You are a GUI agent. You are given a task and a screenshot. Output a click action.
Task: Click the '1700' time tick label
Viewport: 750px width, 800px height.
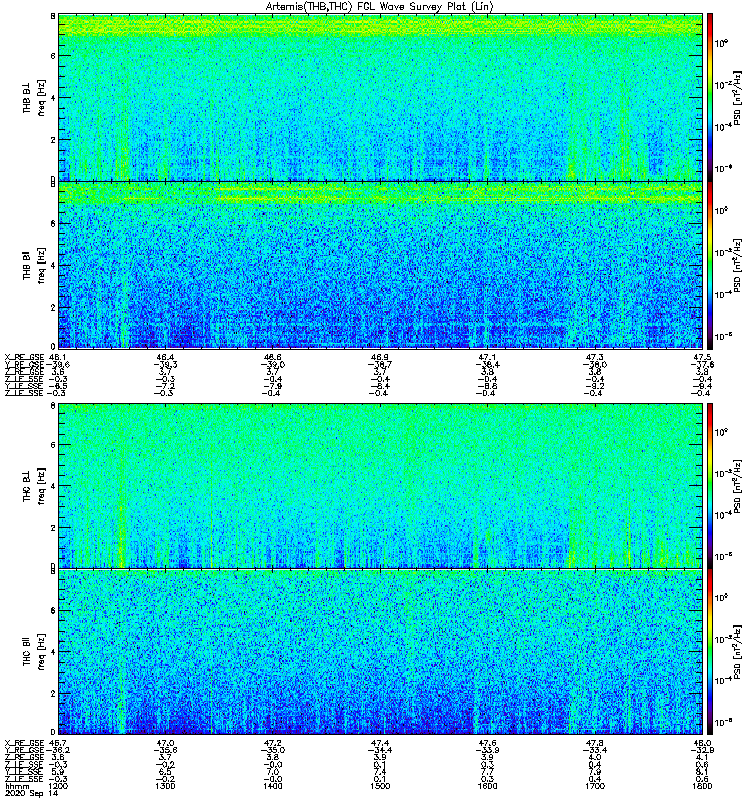pyautogui.click(x=595, y=786)
